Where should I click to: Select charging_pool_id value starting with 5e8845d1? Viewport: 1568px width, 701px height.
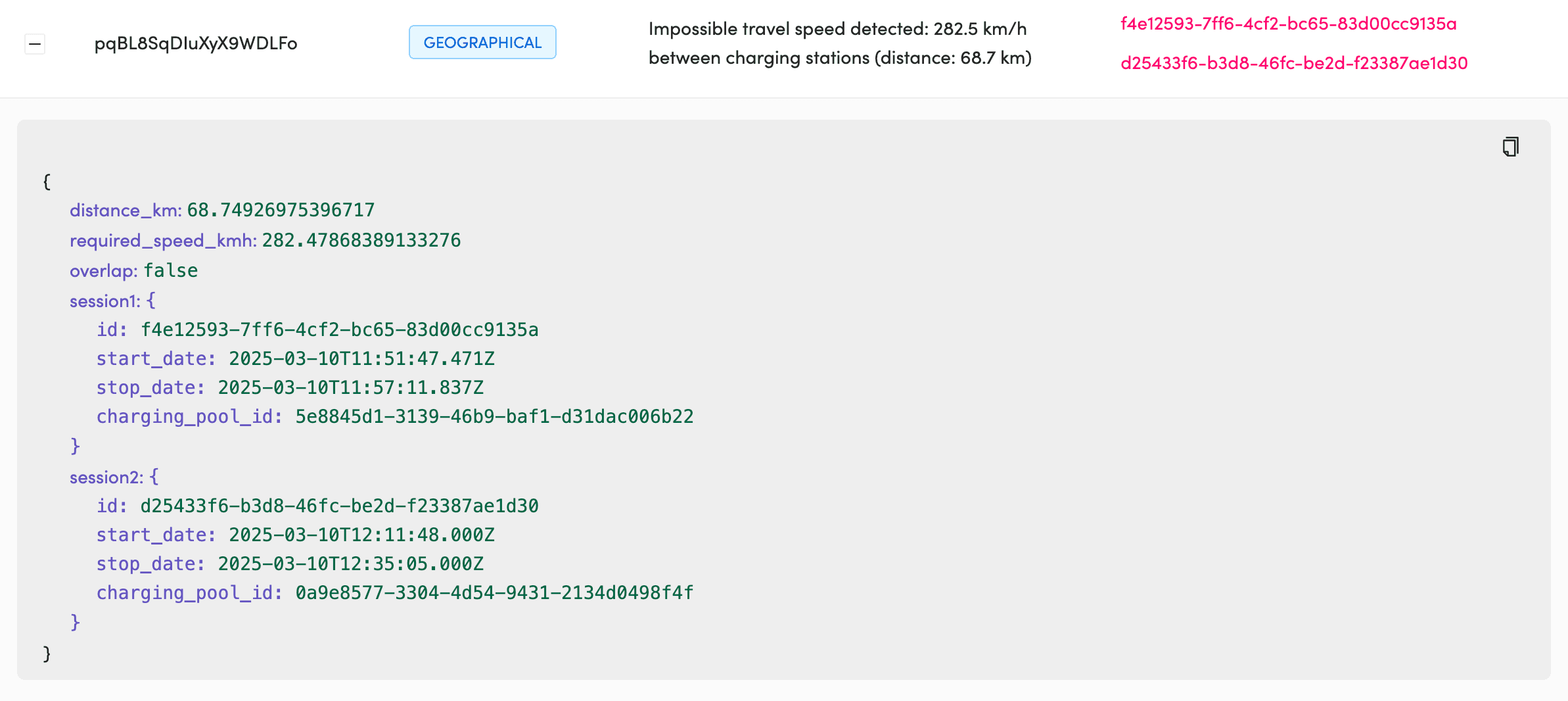(494, 417)
